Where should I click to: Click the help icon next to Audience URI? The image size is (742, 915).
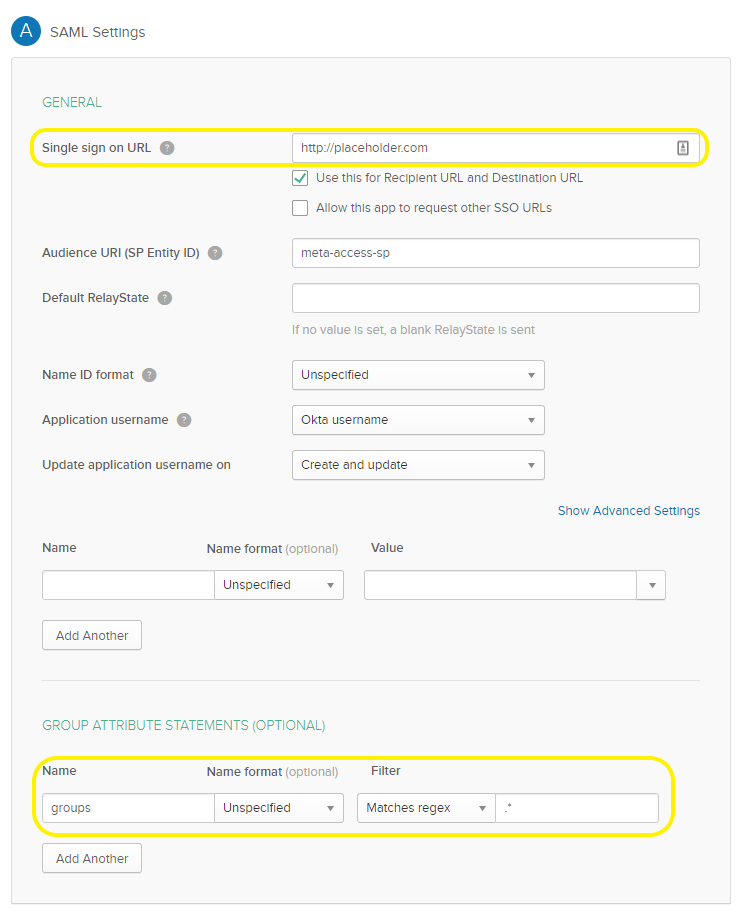(215, 253)
